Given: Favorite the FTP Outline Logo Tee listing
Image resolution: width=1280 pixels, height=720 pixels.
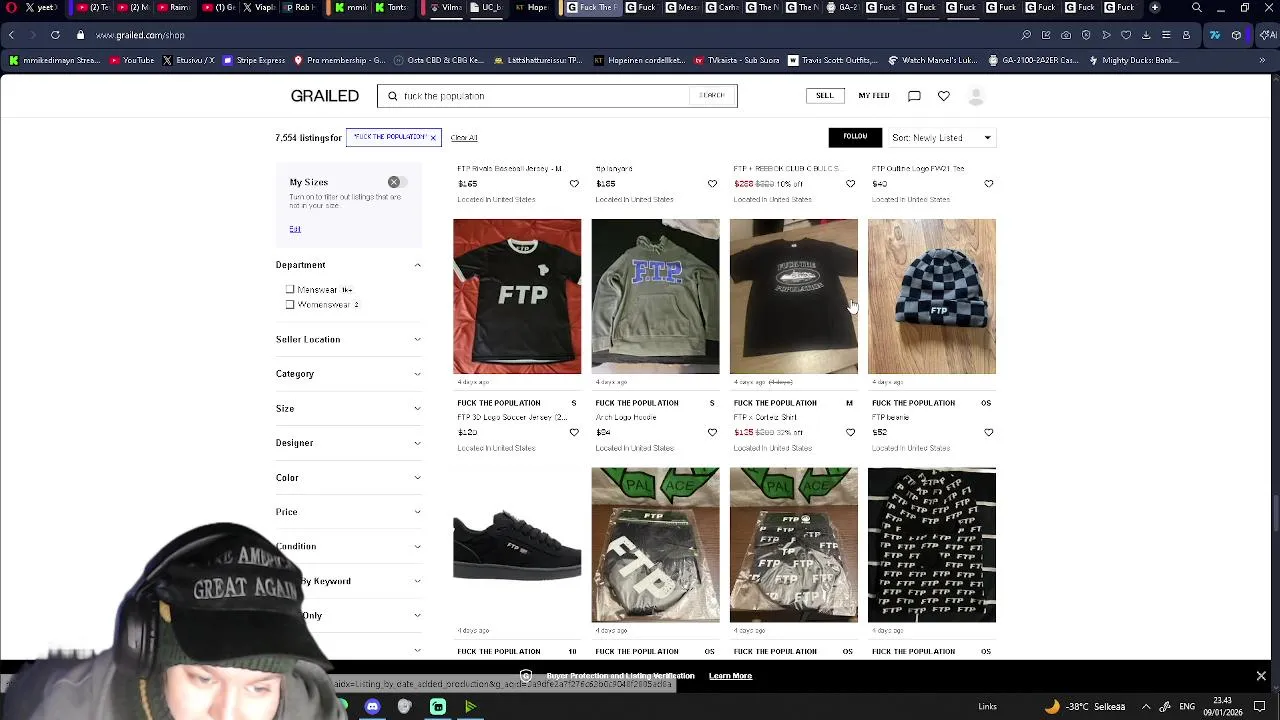Looking at the screenshot, I should 988,184.
